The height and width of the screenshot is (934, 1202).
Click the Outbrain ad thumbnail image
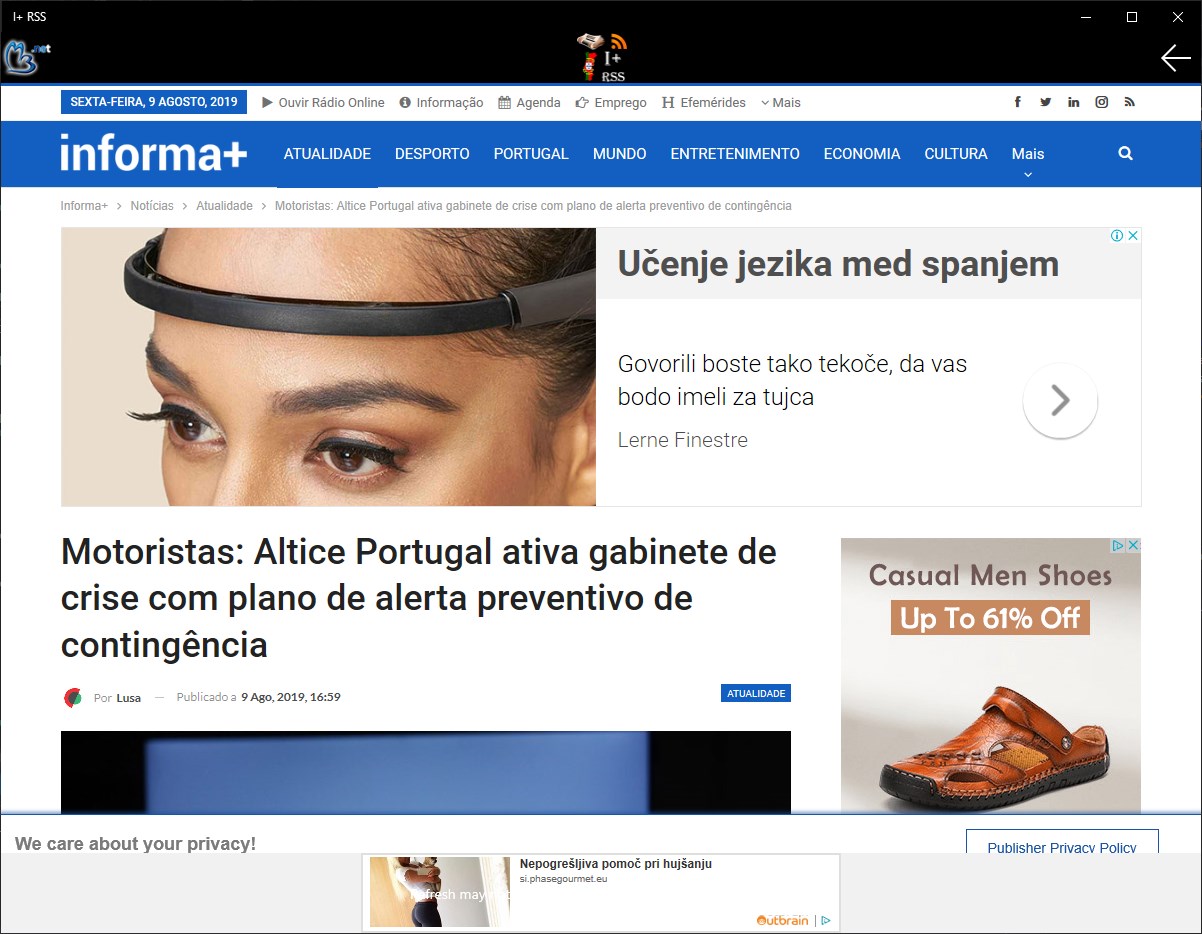440,892
